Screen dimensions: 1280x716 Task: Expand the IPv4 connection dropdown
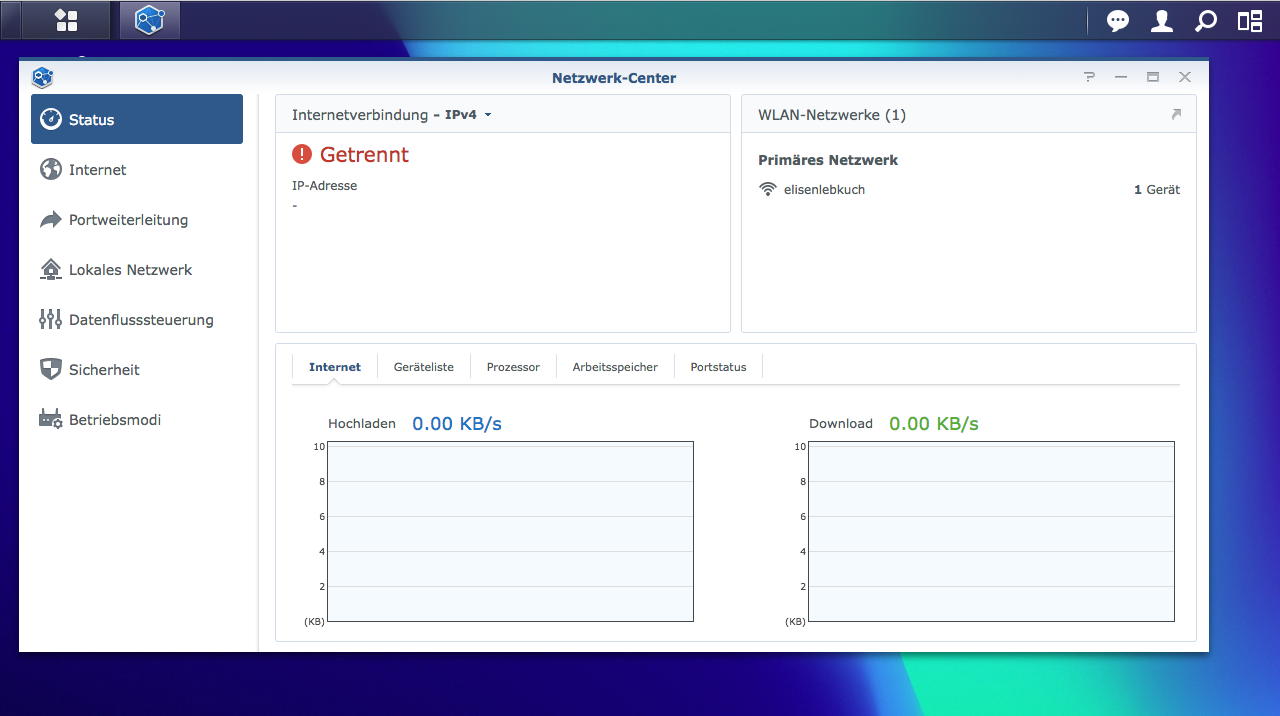468,115
